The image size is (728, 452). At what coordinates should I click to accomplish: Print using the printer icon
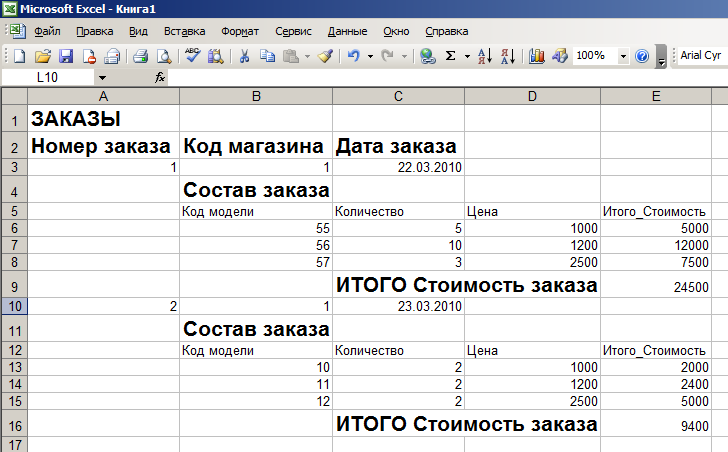[x=140, y=56]
